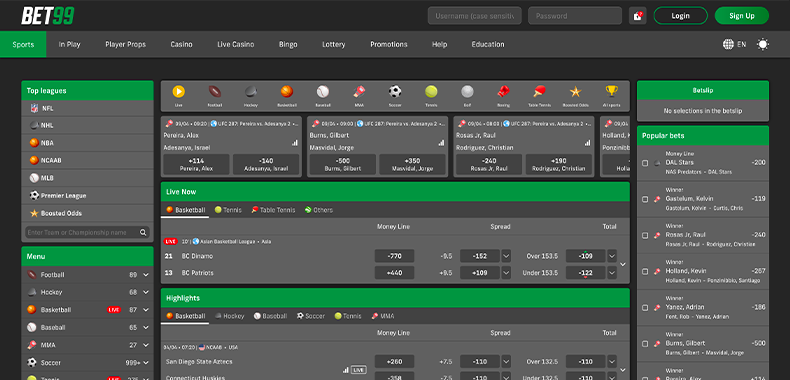
Task: Open the Live sports icon
Action: click(x=178, y=92)
